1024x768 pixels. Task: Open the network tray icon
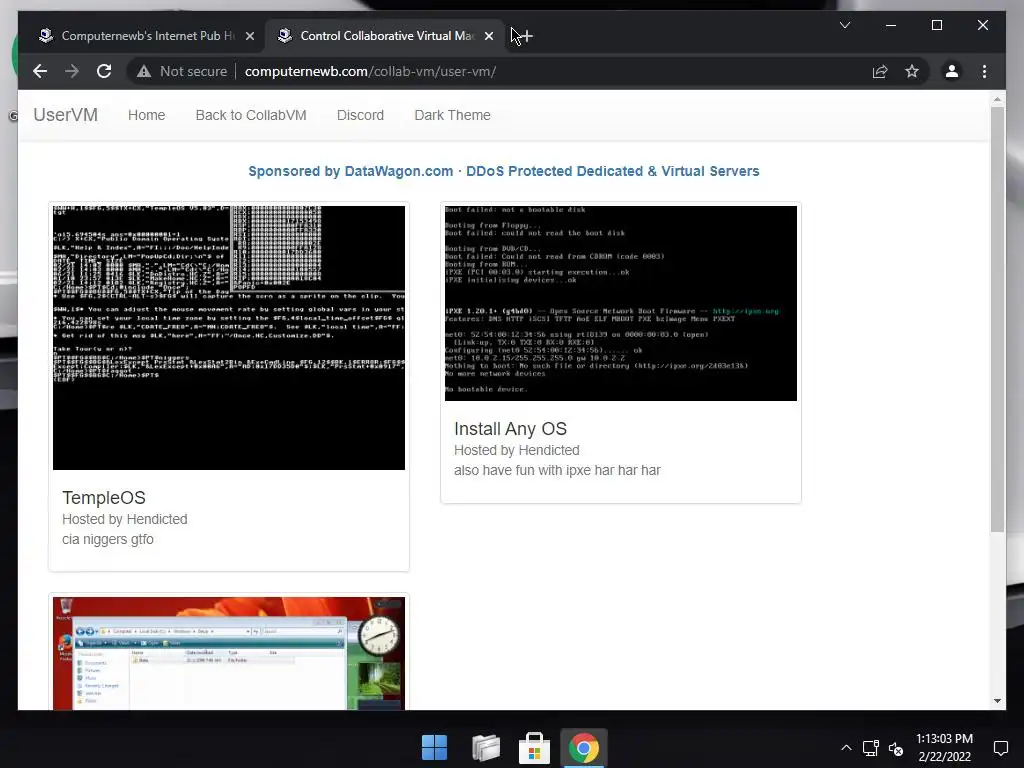pyautogui.click(x=871, y=748)
